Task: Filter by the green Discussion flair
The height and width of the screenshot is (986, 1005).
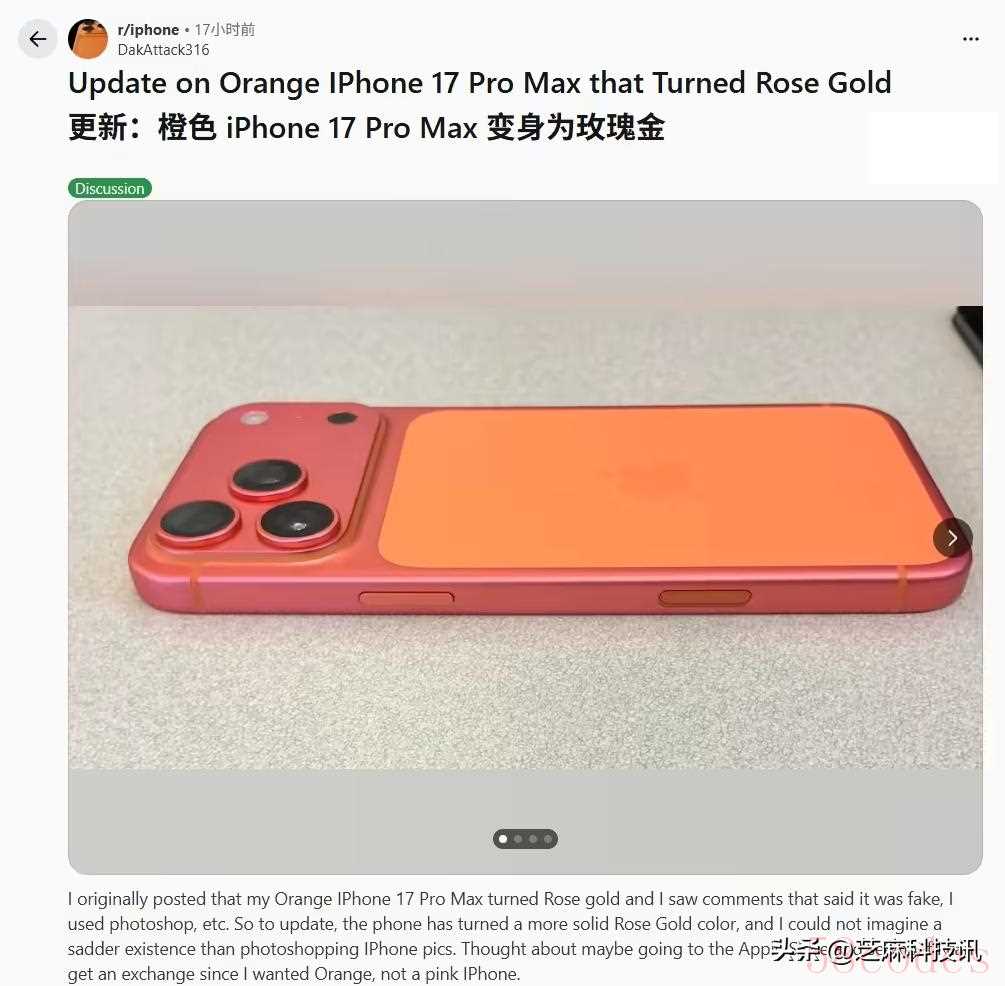Action: point(110,188)
